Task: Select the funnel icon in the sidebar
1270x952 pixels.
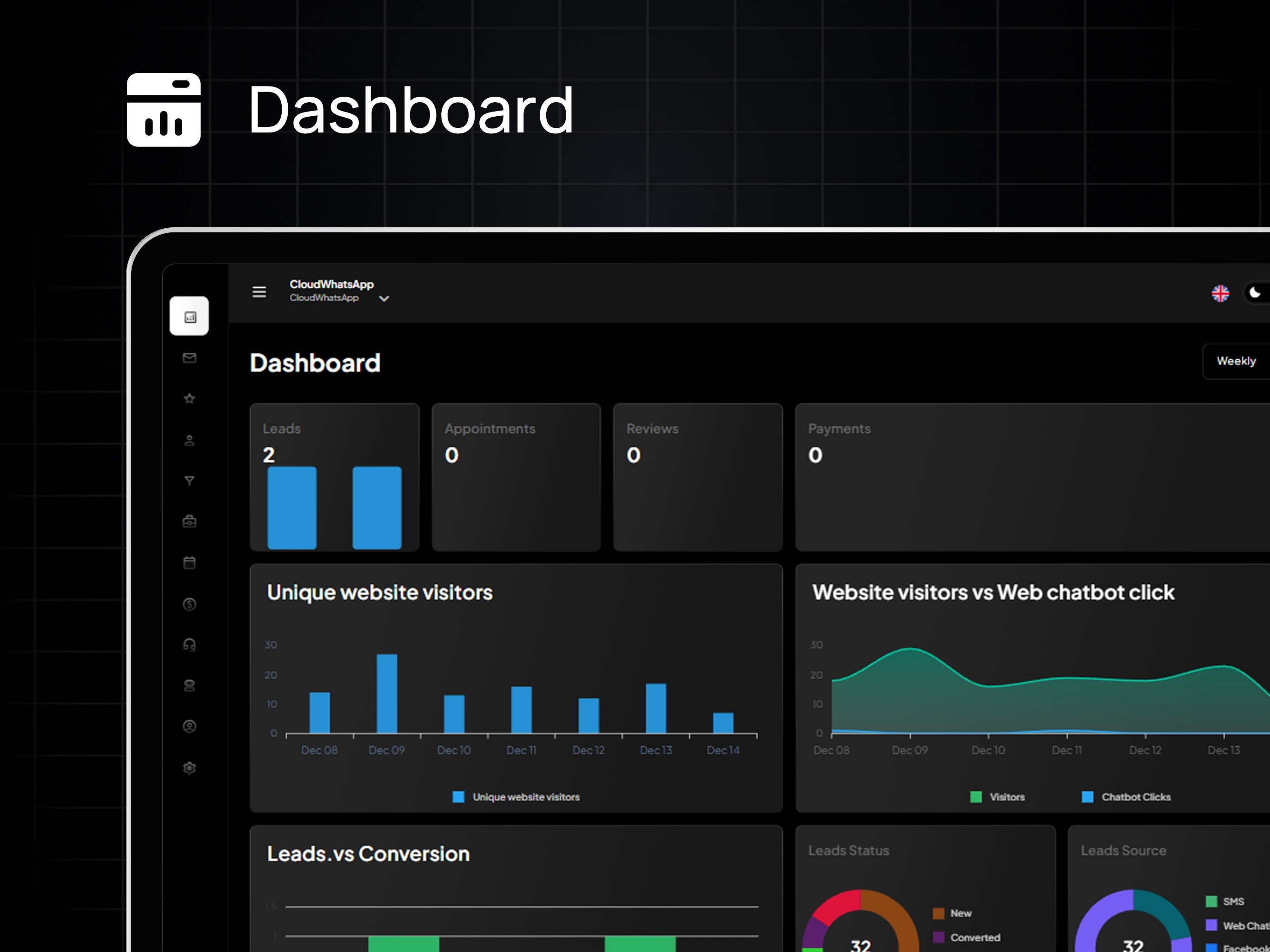Action: click(190, 481)
